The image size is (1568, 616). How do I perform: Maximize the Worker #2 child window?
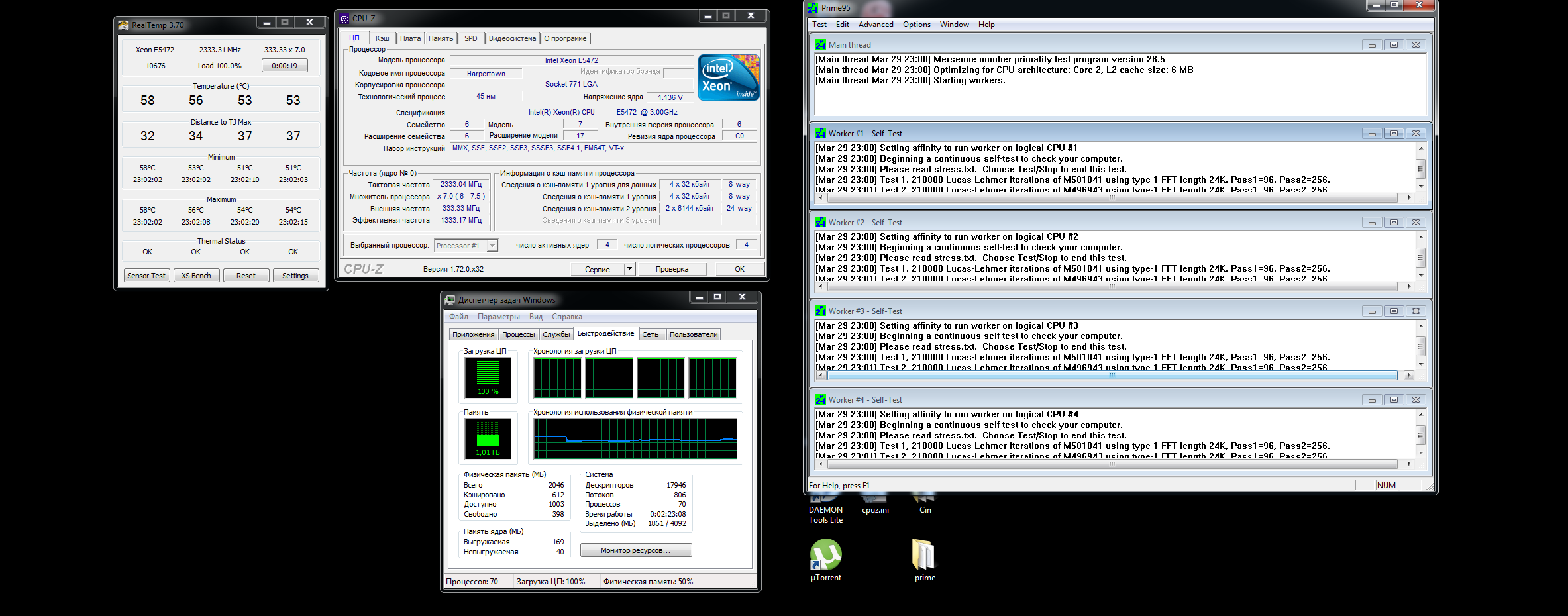point(1394,223)
